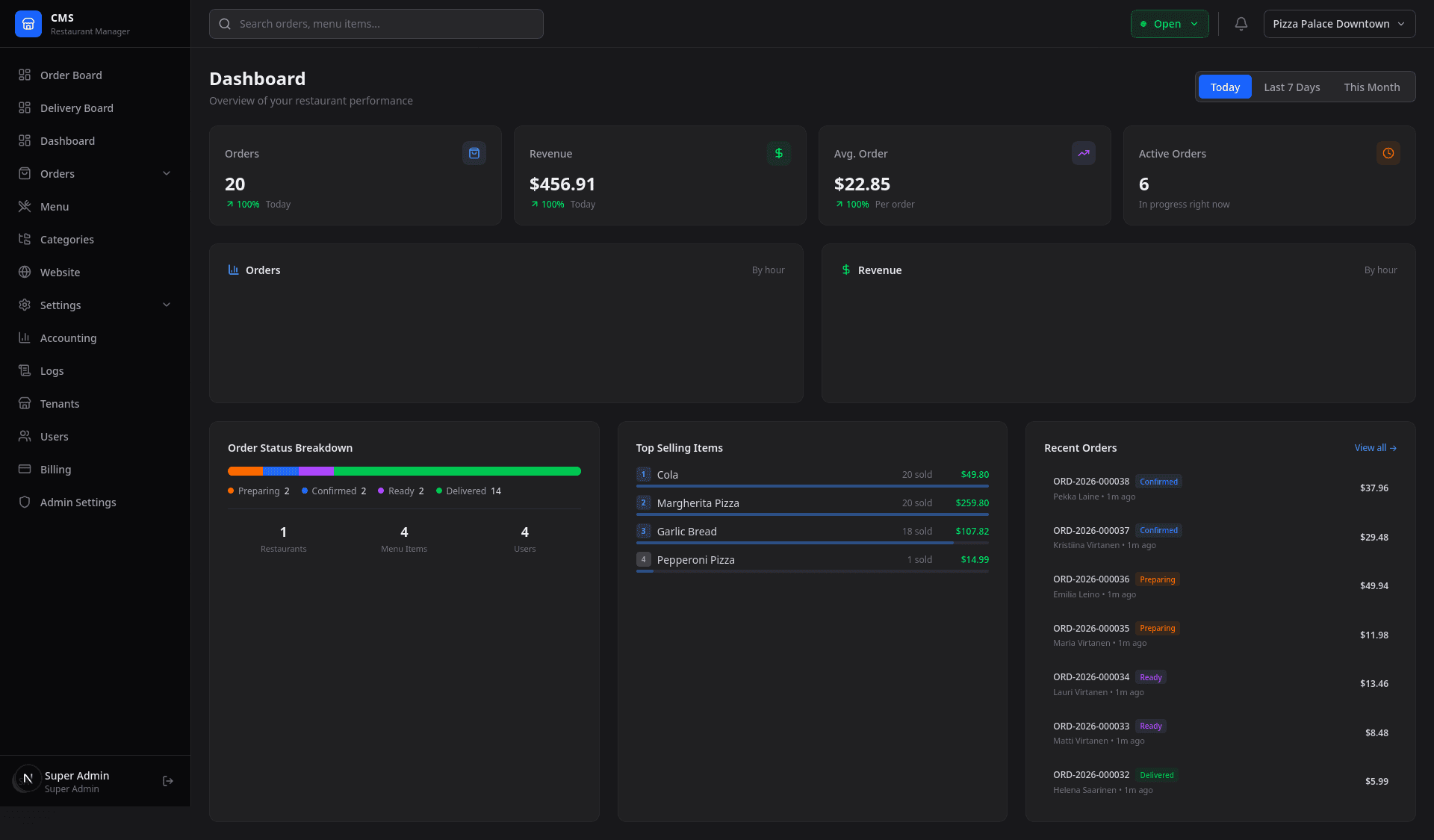Click the logout icon beside Super Admin
The width and height of the screenshot is (1434, 840).
[168, 781]
